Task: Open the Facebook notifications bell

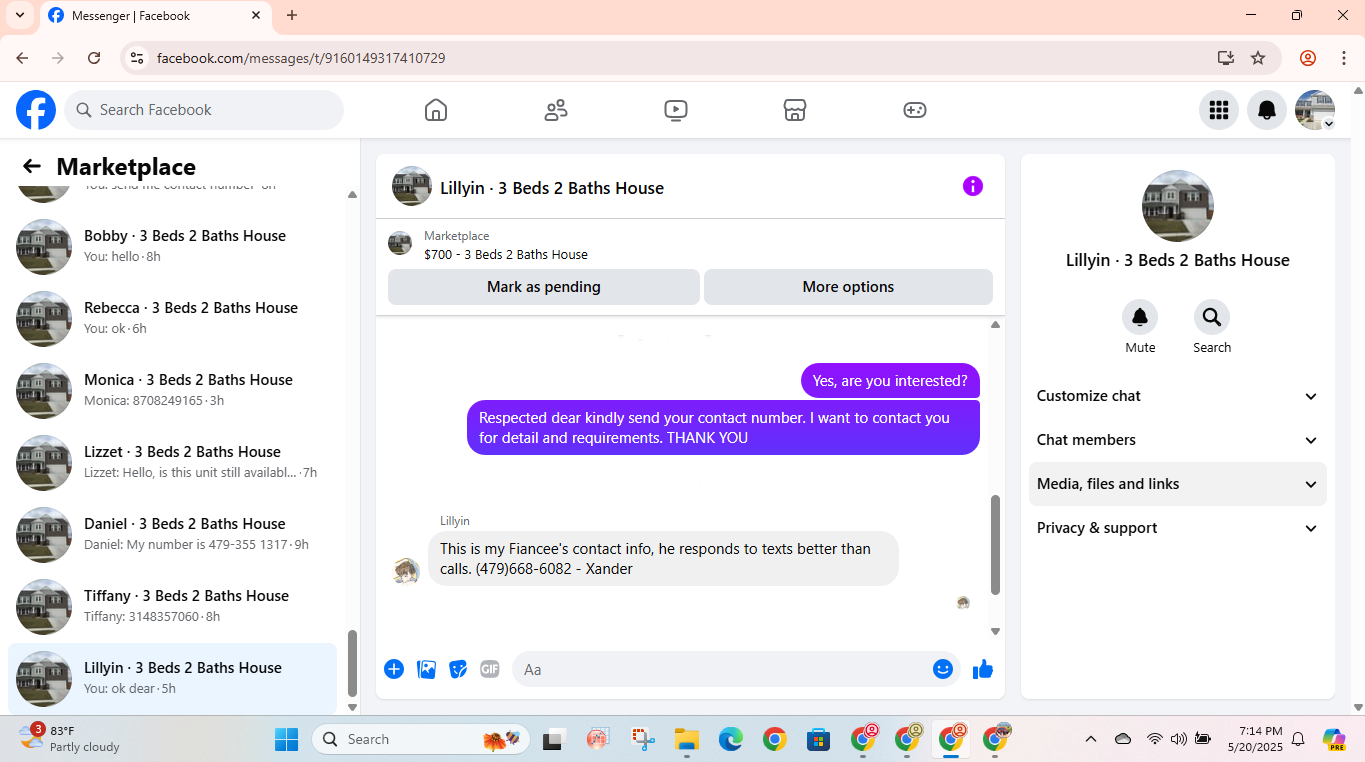Action: (1267, 110)
